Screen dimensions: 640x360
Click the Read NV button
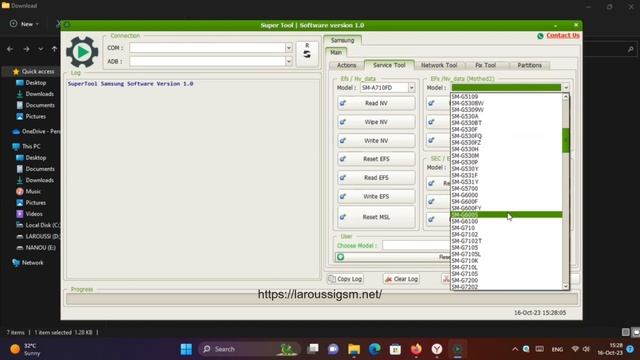[x=376, y=103]
